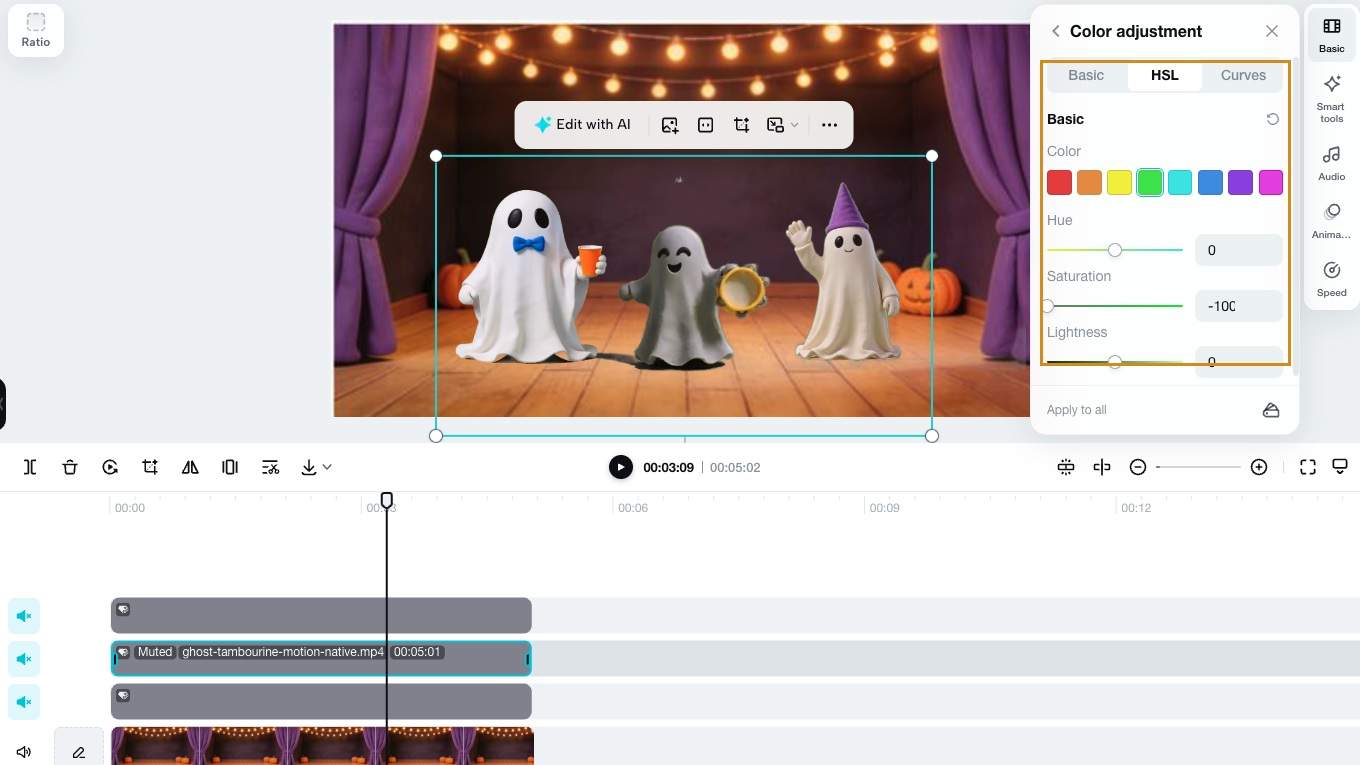1360x765 pixels.
Task: Split the clip at the playhead
Action: (30, 467)
